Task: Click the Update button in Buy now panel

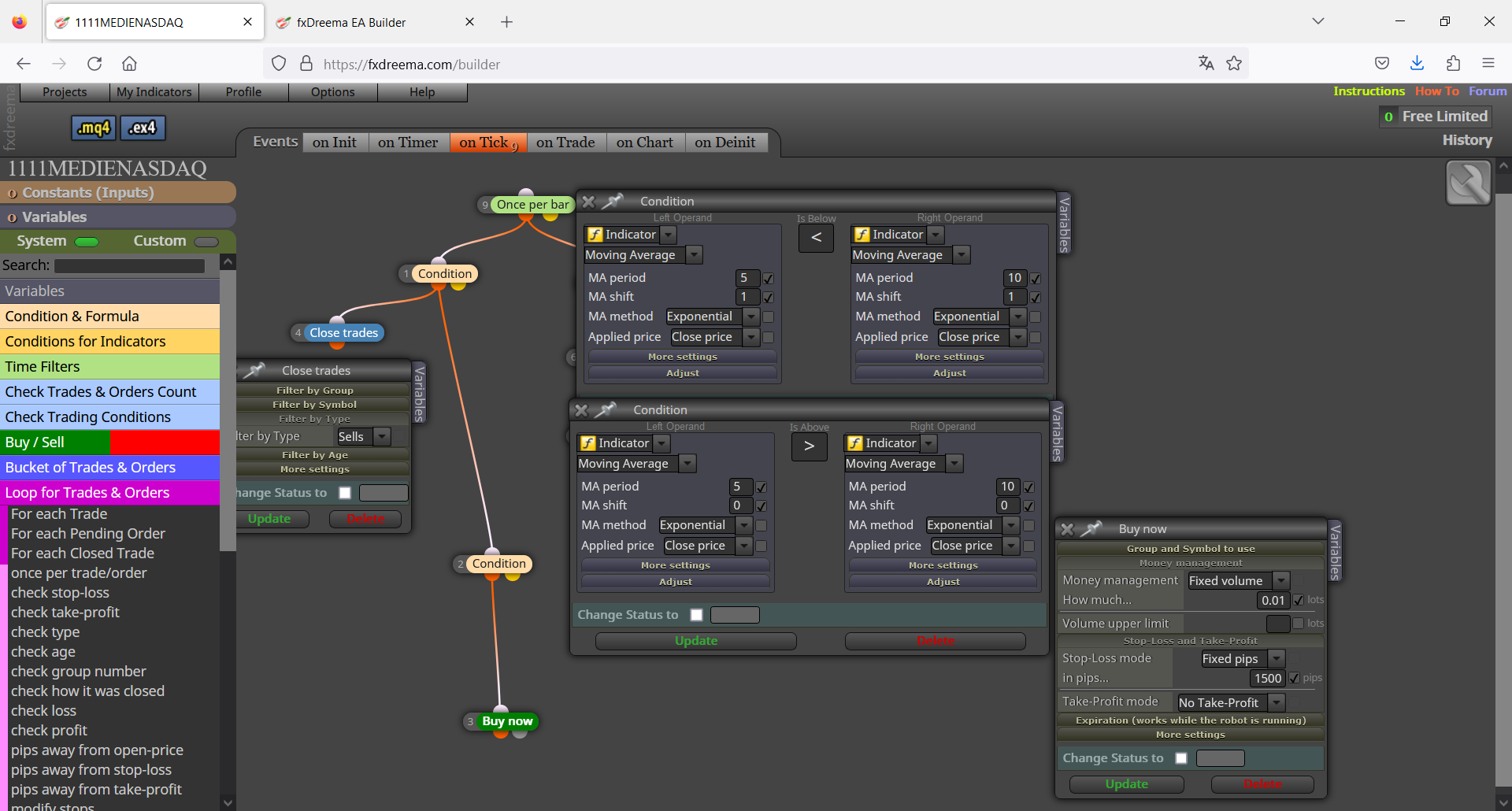Action: click(x=1127, y=784)
